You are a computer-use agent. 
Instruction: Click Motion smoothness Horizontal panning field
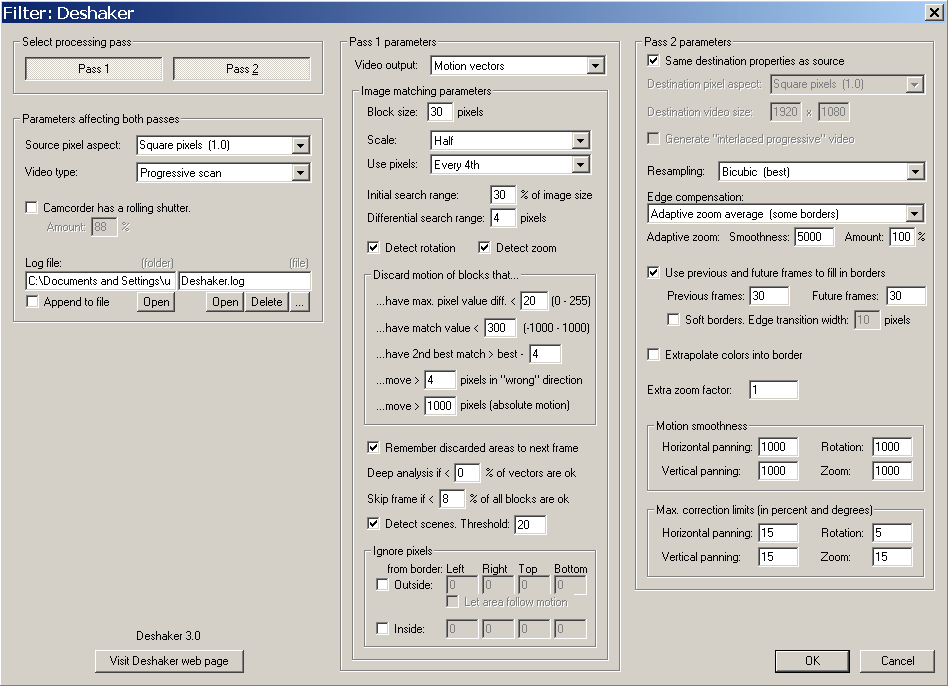pos(778,447)
